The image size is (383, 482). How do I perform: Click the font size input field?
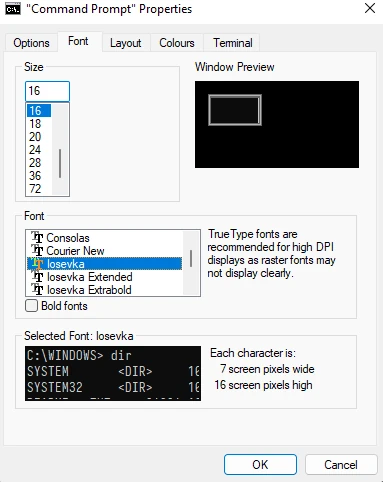[x=47, y=91]
